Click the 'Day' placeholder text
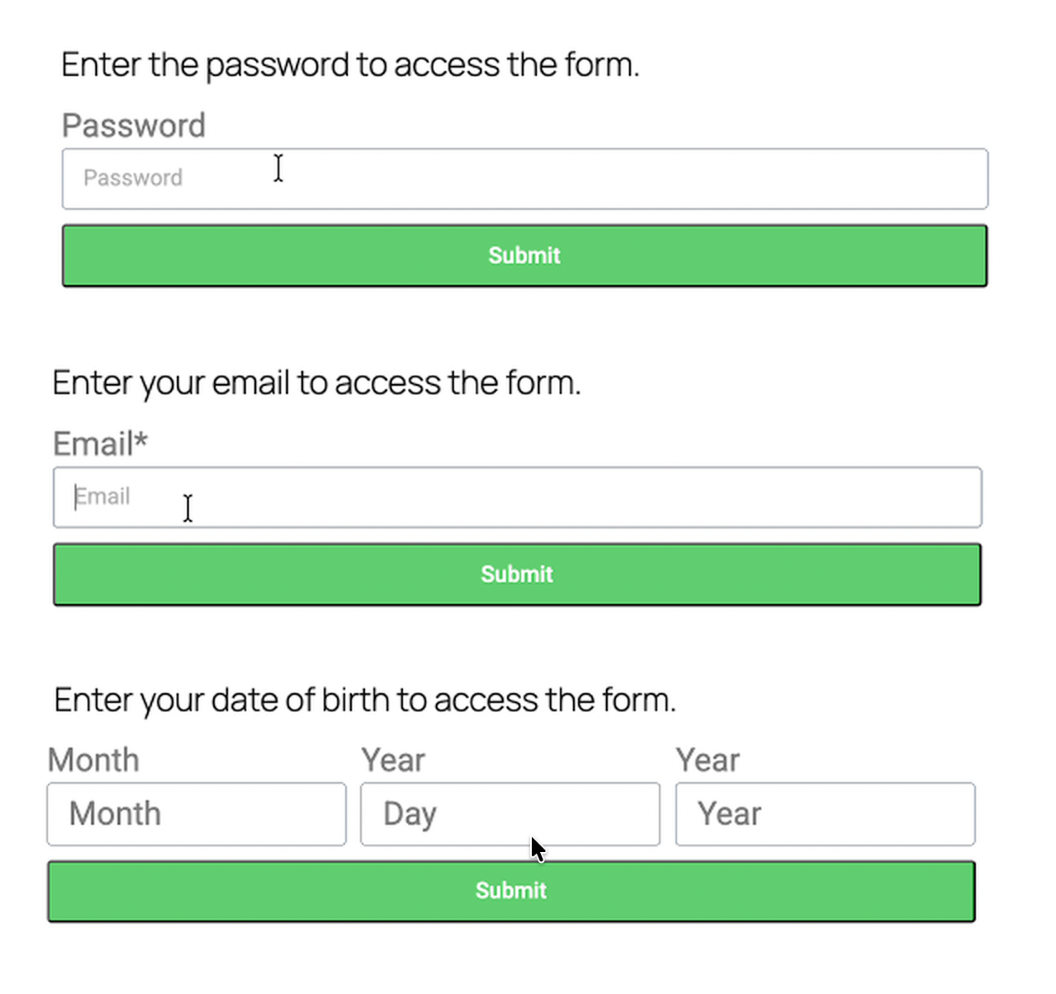1056x994 pixels. 409,814
